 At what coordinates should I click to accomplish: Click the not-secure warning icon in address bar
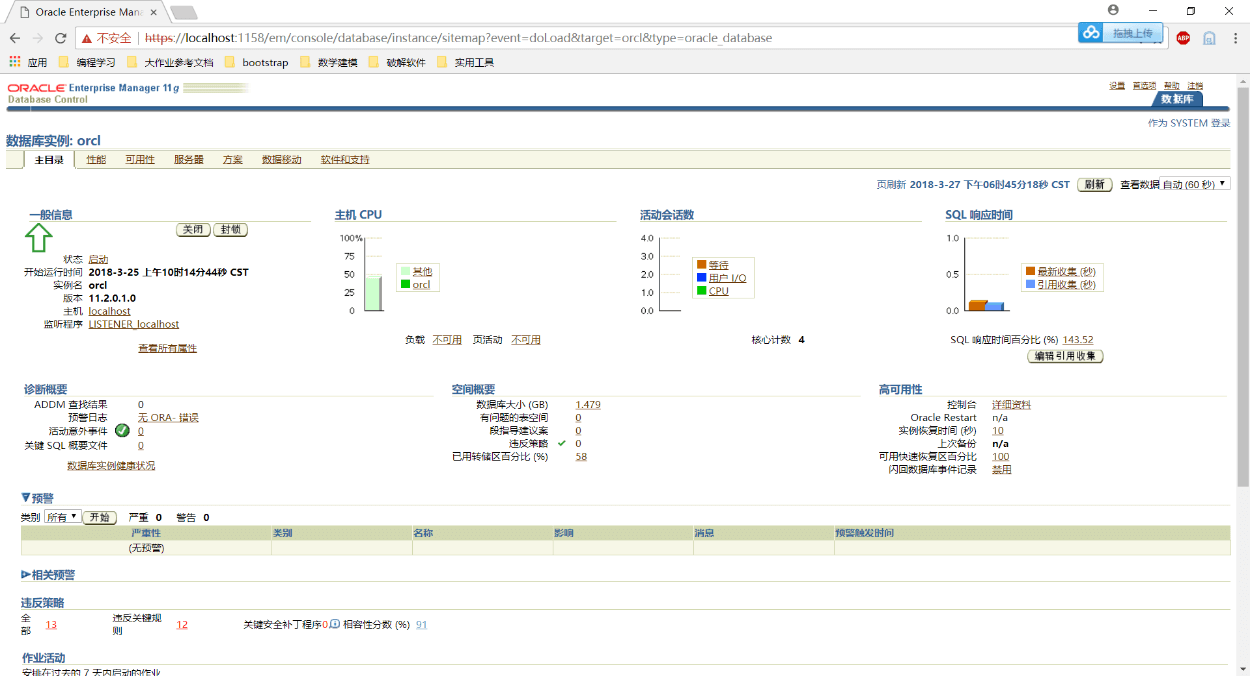(87, 38)
